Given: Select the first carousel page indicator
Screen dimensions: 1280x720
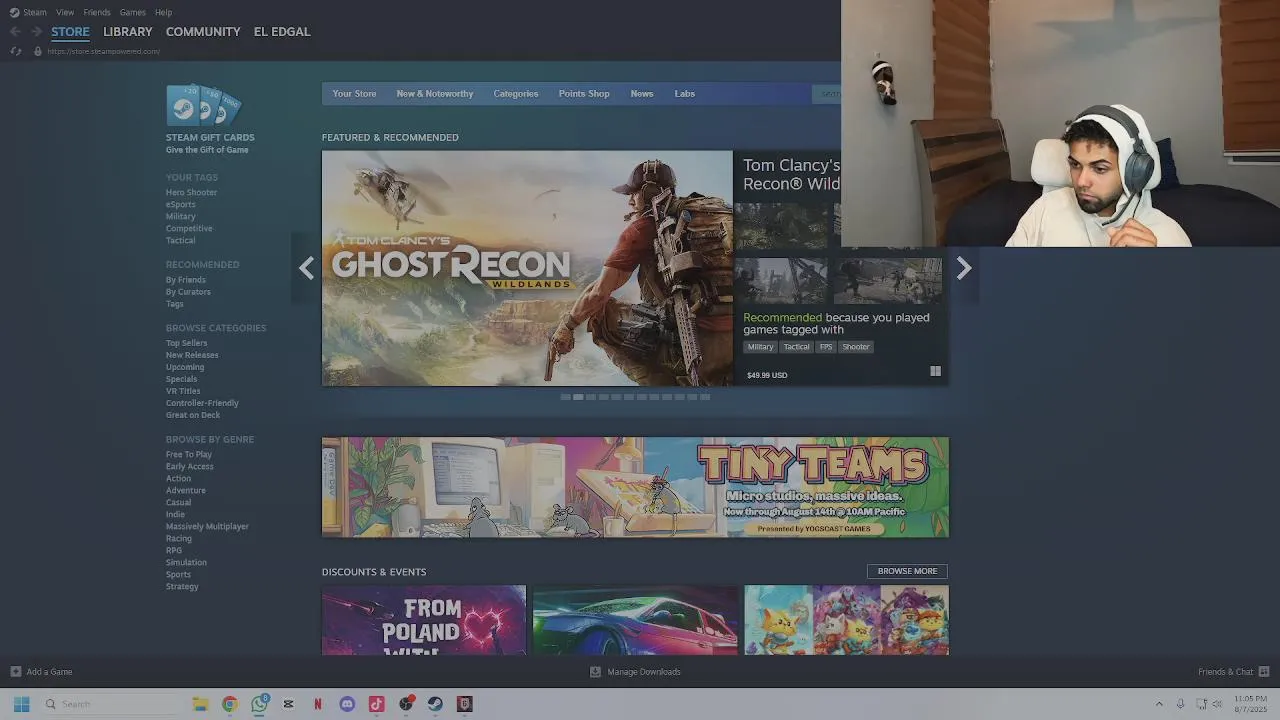Looking at the screenshot, I should [565, 397].
